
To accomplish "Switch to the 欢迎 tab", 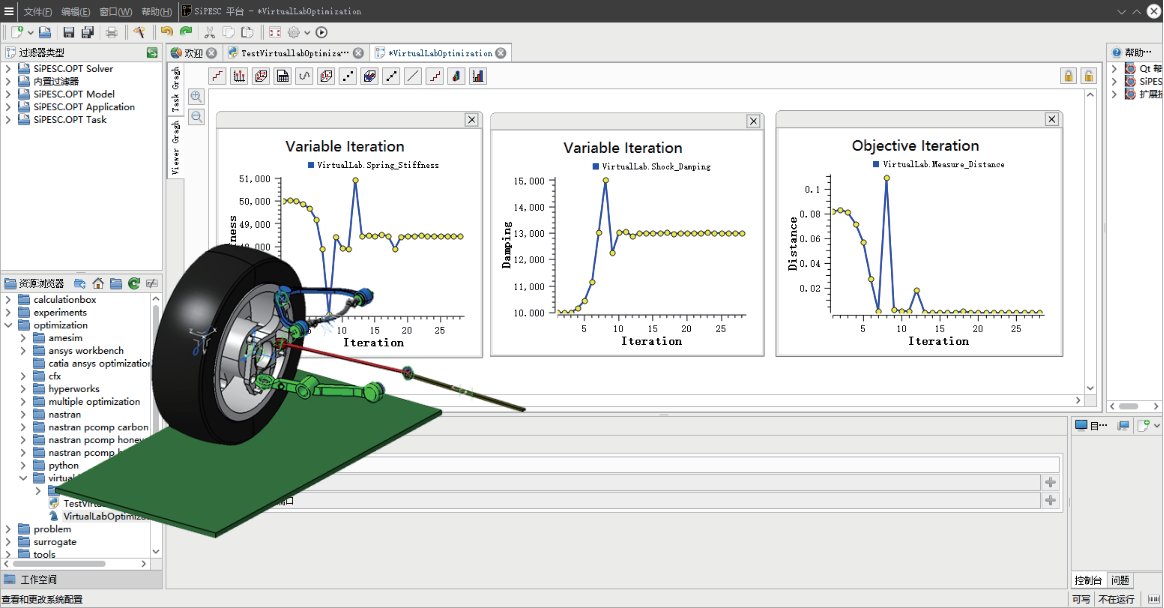I will [193, 53].
